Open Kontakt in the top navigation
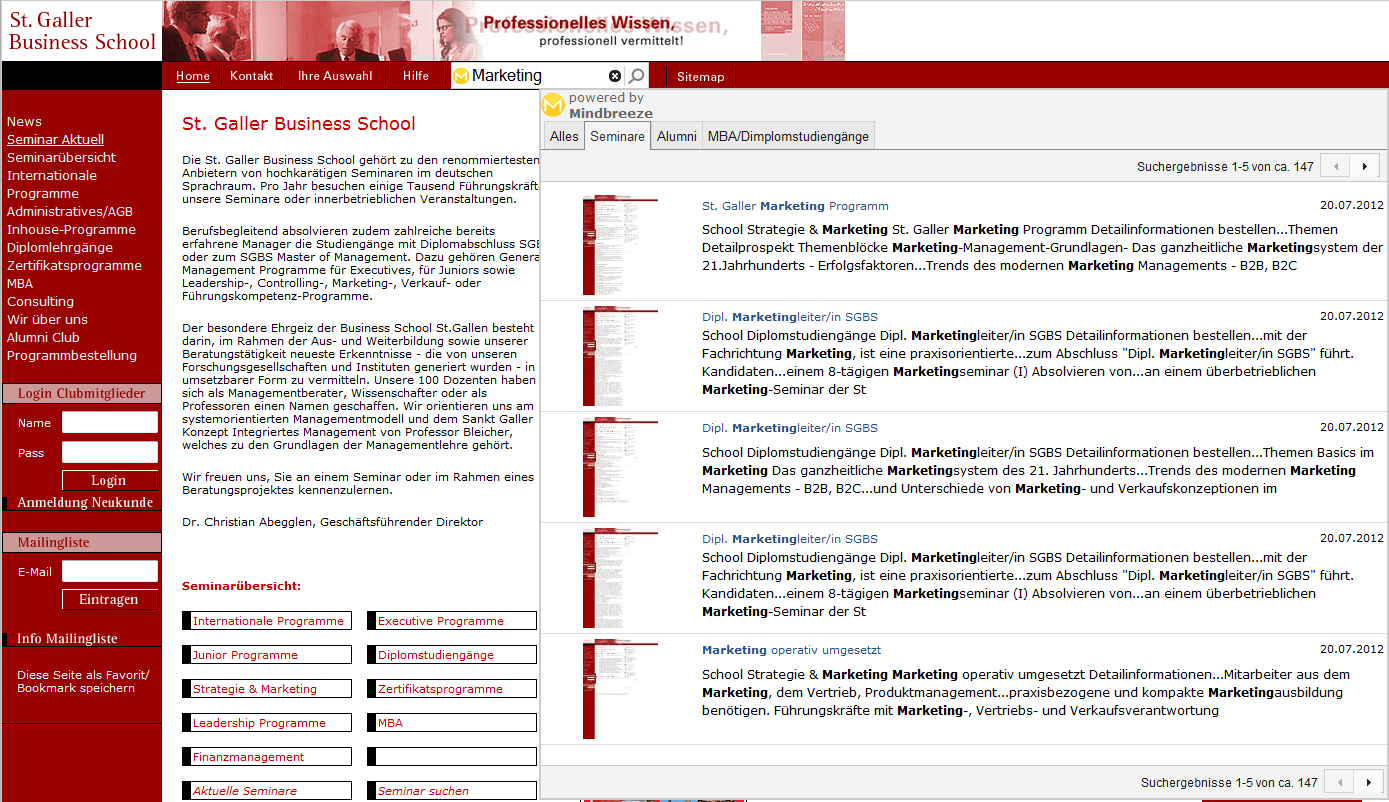Screen dimensions: 1389x802 252,76
